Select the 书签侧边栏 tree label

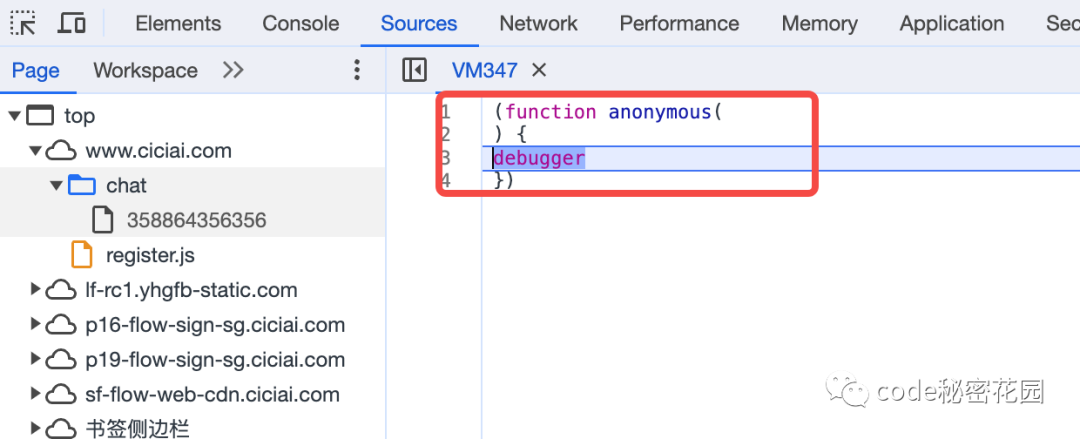(137, 429)
